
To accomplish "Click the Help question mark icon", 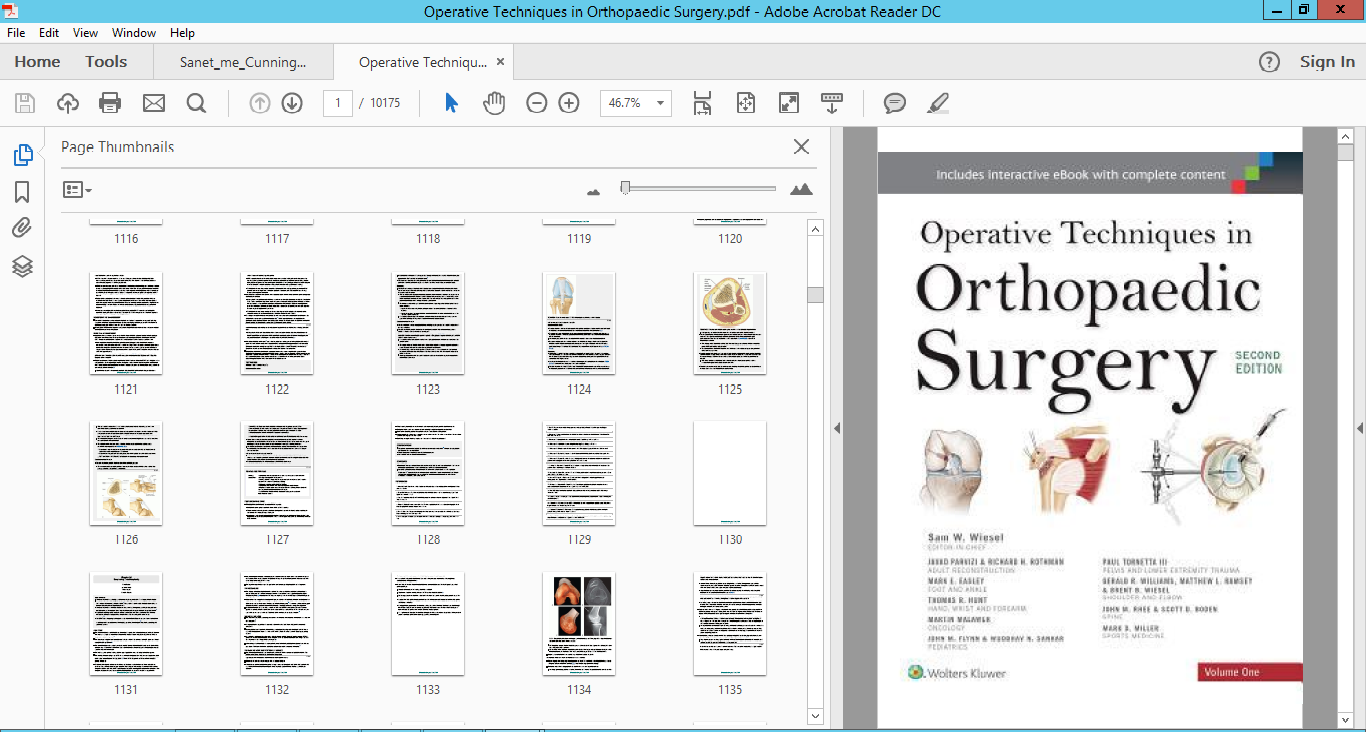I will tap(1269, 62).
